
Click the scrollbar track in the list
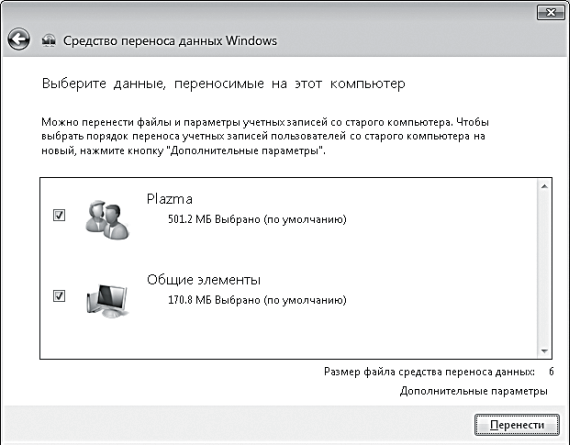[544, 269]
